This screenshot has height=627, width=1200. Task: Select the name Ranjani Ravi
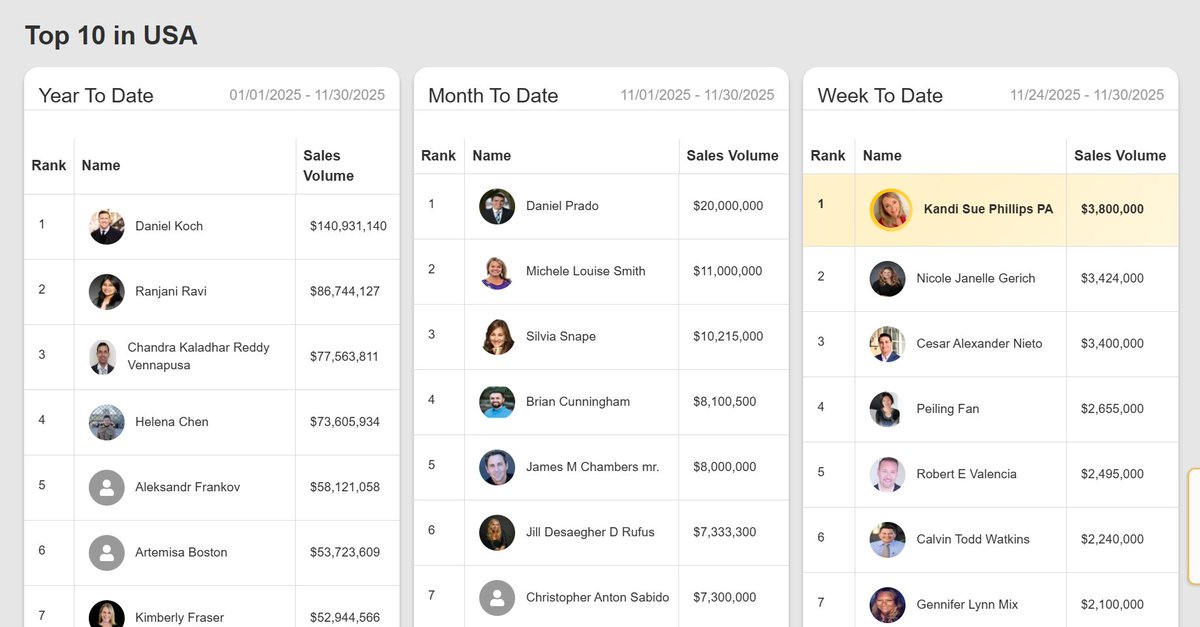click(171, 291)
